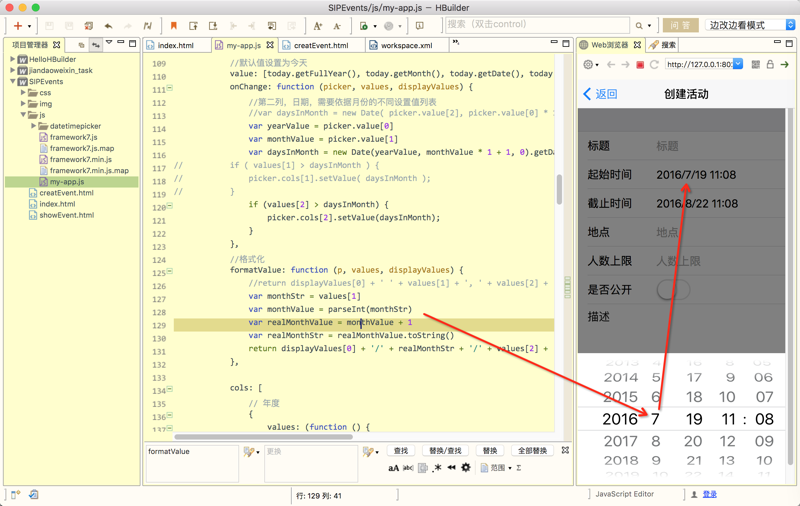The height and width of the screenshot is (506, 800).
Task: Toggle backward search direction icon
Action: tap(452, 468)
